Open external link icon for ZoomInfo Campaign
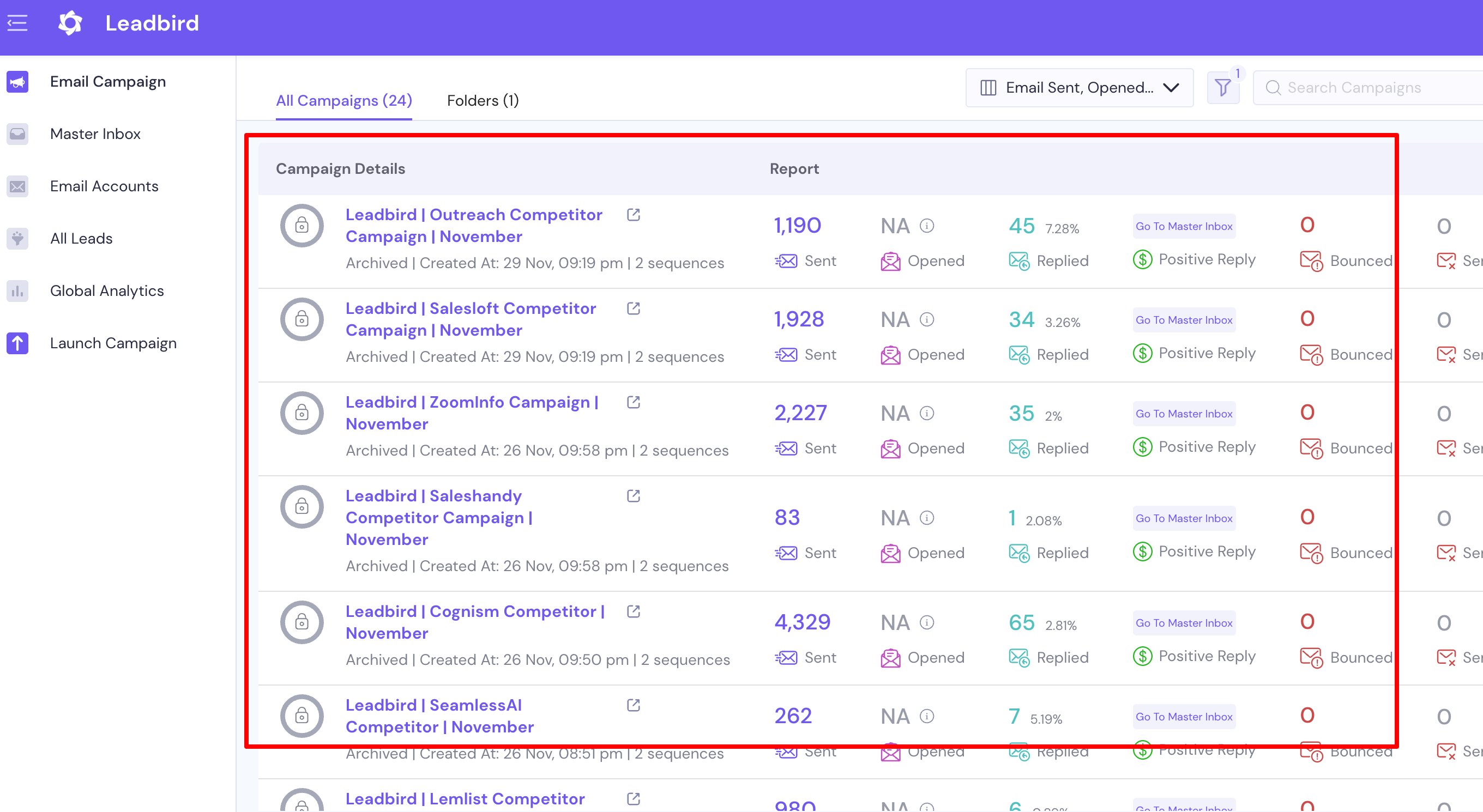The image size is (1483, 812). [633, 402]
